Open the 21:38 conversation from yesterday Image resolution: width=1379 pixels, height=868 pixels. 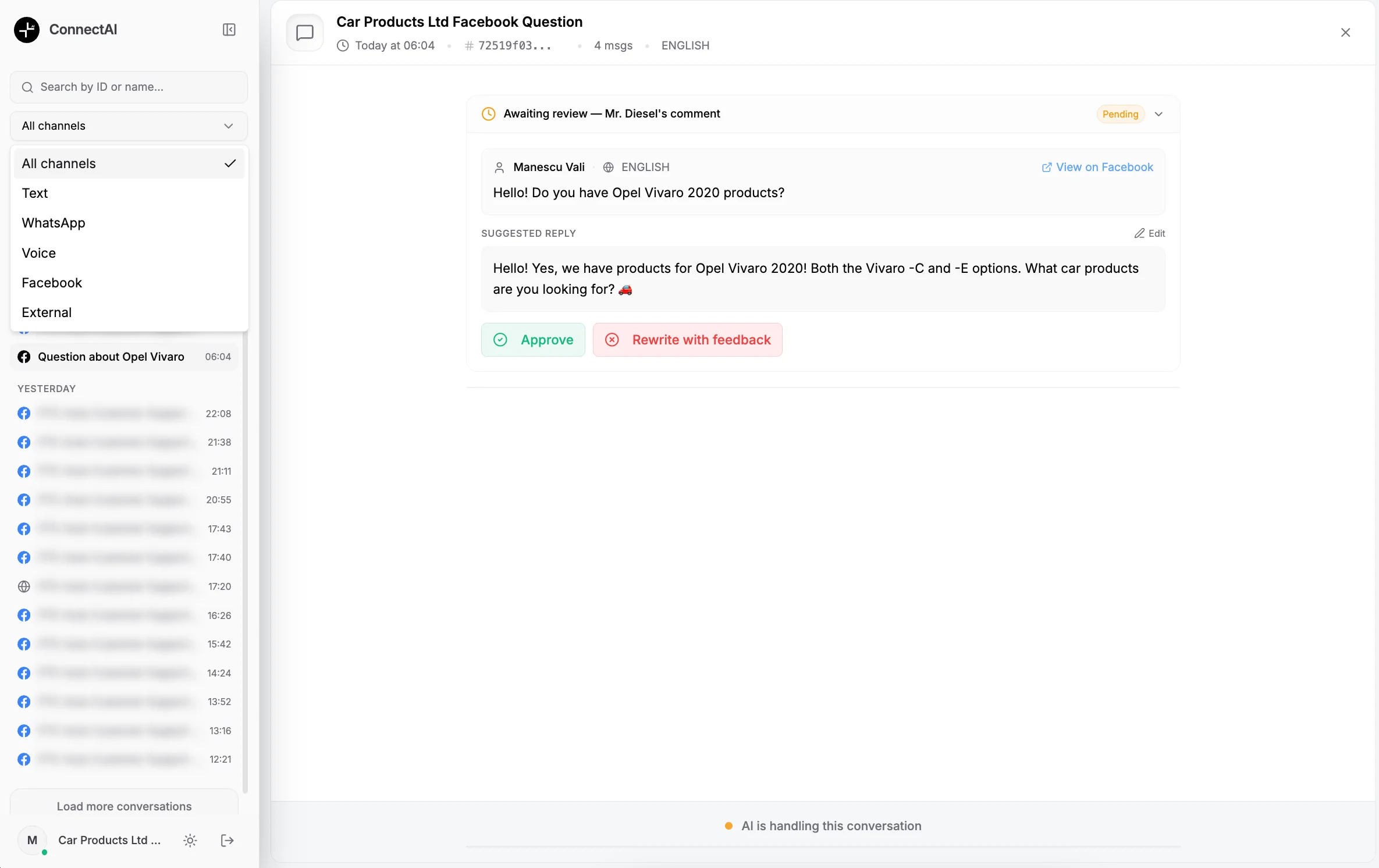tap(125, 442)
